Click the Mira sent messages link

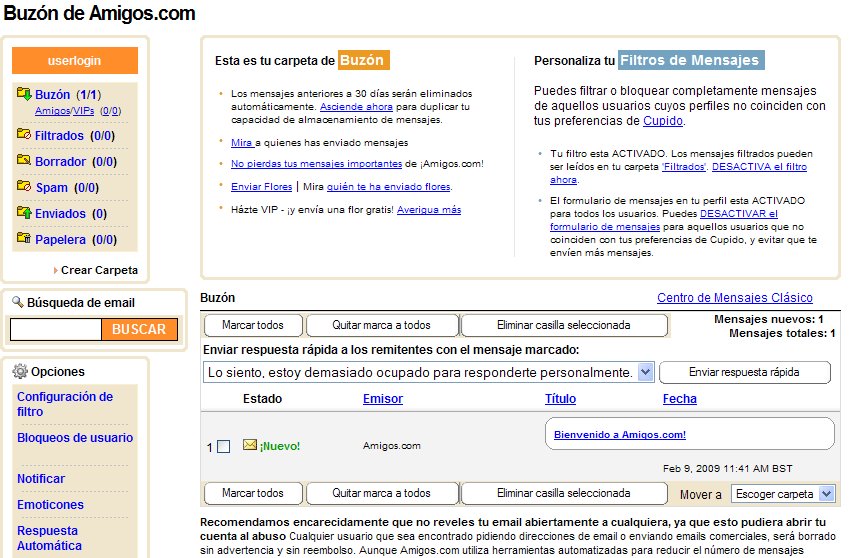point(242,143)
